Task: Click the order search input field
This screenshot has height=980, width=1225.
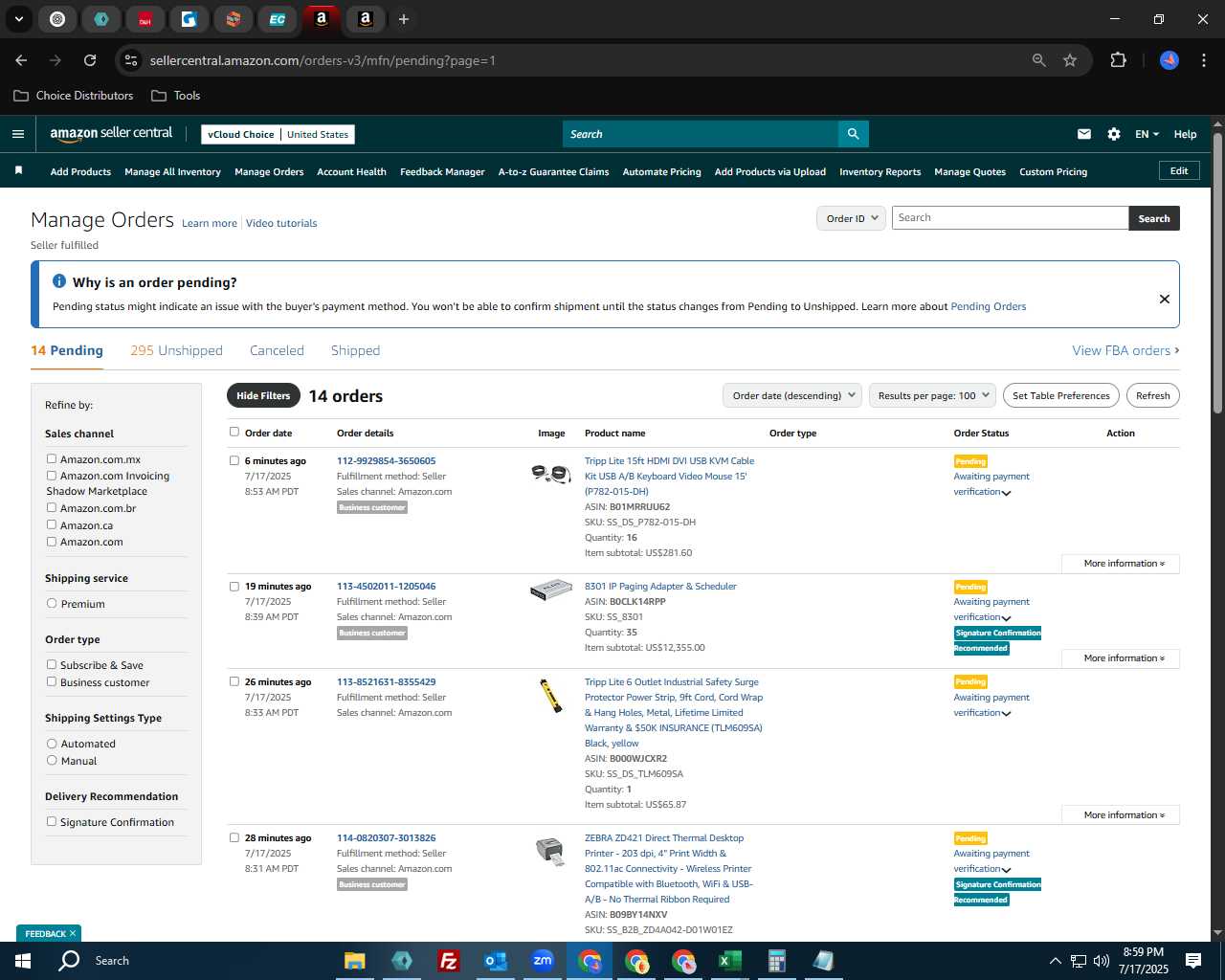Action: click(1010, 218)
